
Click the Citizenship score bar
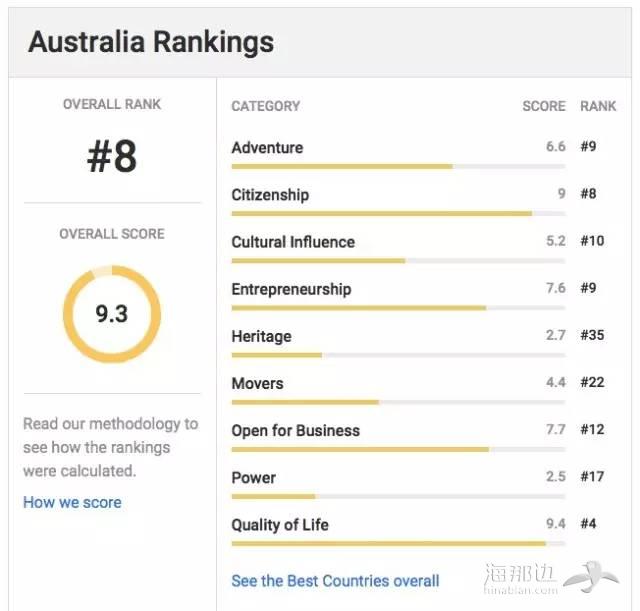(398, 213)
